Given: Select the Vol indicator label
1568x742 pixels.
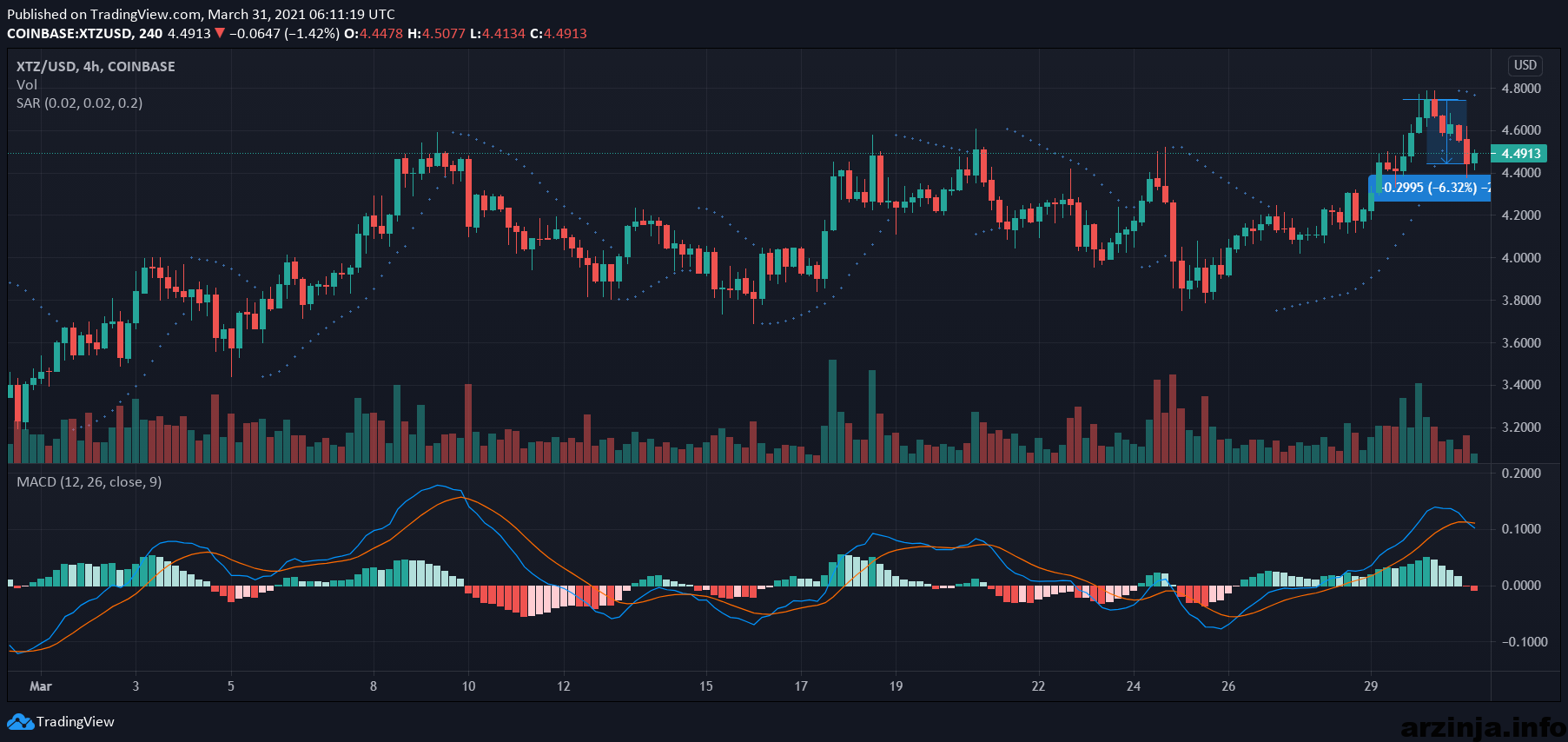Looking at the screenshot, I should pyautogui.click(x=27, y=85).
